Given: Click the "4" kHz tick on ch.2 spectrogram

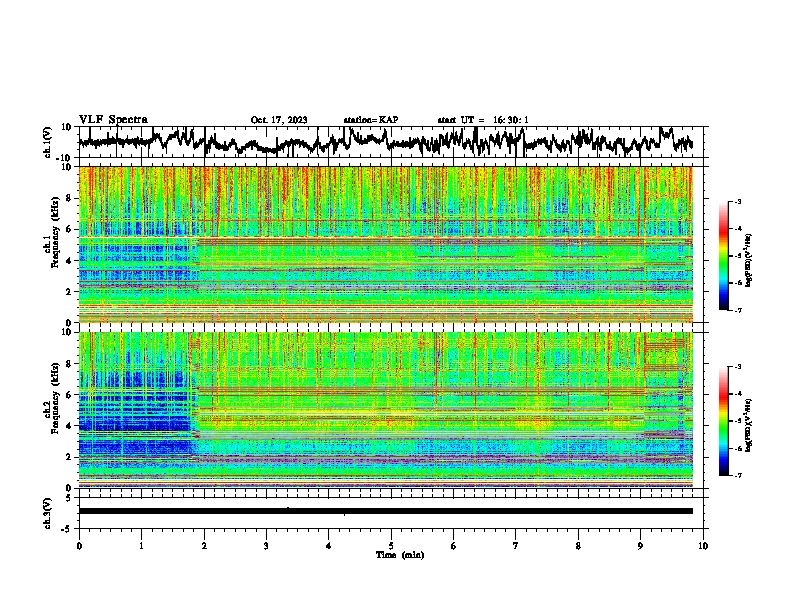Looking at the screenshot, I should pyautogui.click(x=69, y=426).
